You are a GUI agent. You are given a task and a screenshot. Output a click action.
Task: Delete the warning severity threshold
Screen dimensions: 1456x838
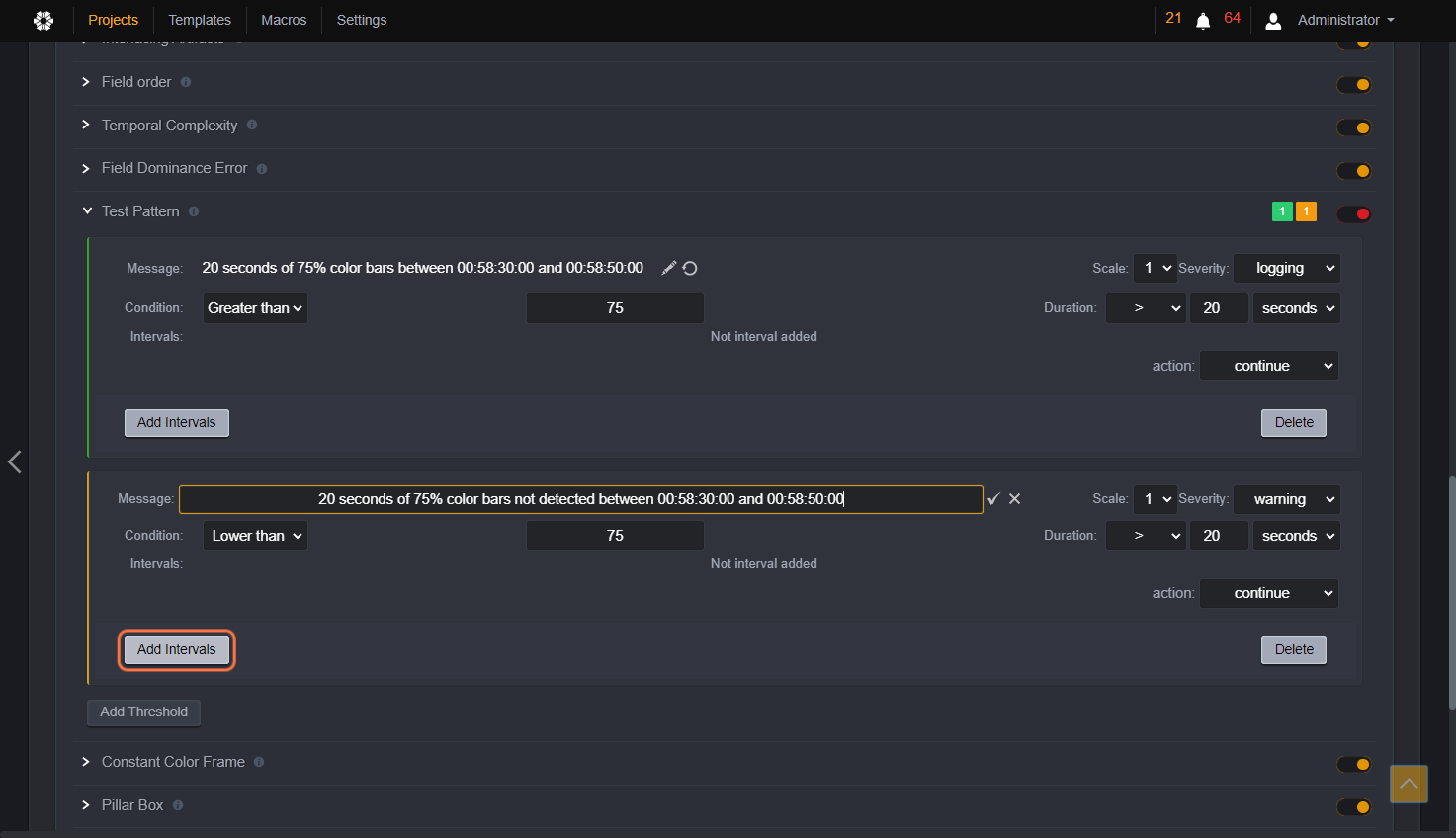click(x=1294, y=650)
